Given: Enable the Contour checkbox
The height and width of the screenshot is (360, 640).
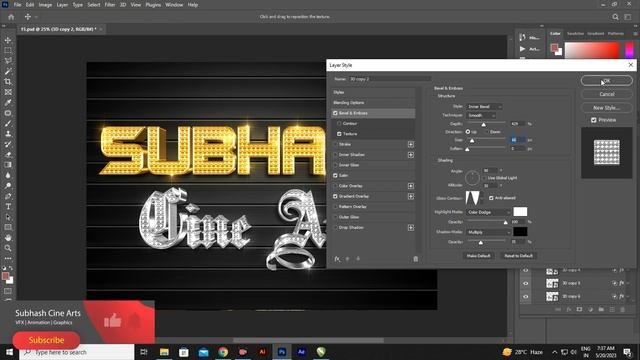Looking at the screenshot, I should coord(339,123).
